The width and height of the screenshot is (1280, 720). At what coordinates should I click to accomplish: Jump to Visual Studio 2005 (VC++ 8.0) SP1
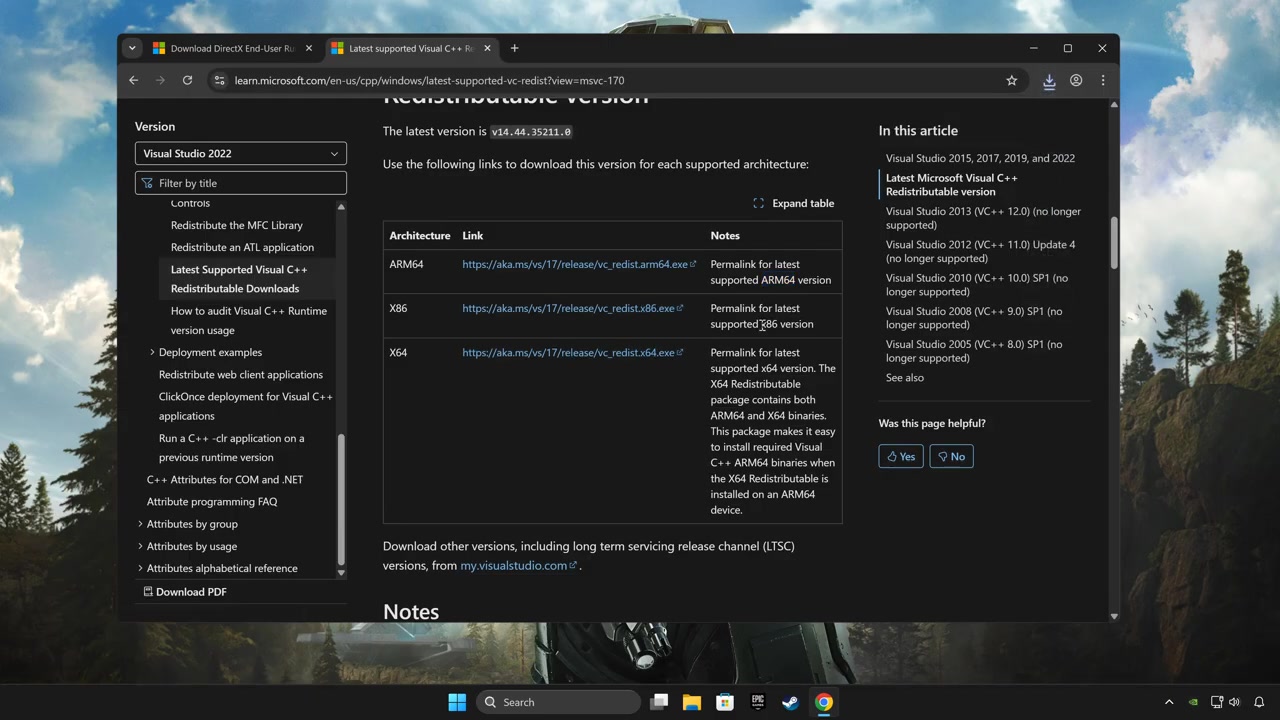point(974,351)
